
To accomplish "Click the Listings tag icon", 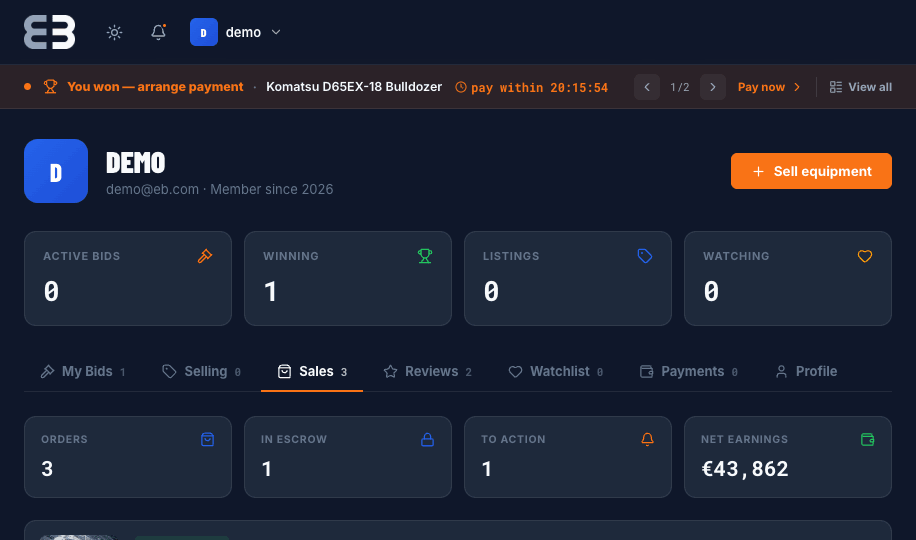I will tap(645, 256).
